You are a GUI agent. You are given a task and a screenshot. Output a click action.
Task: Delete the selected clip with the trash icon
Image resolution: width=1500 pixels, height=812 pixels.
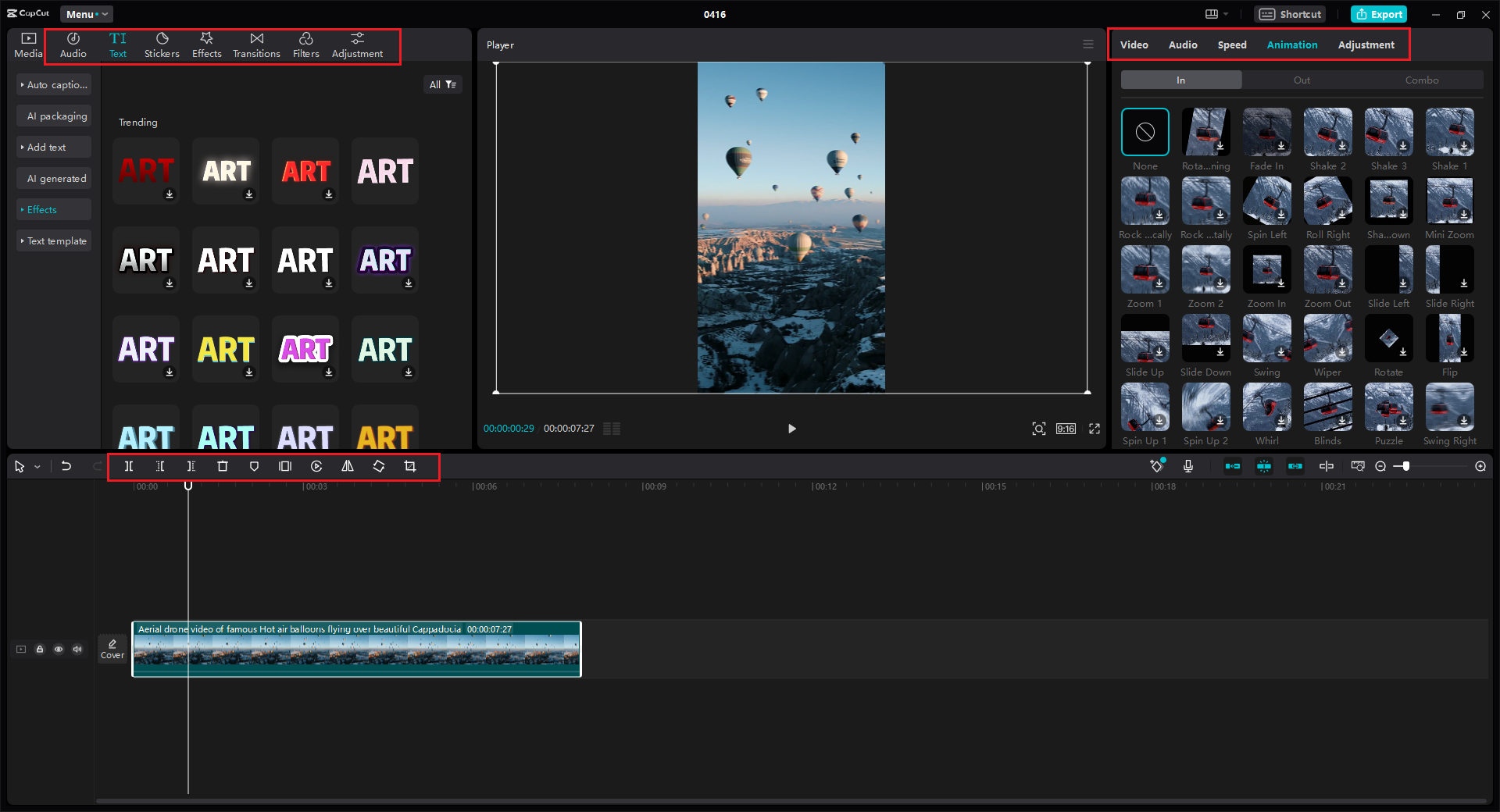pos(223,466)
